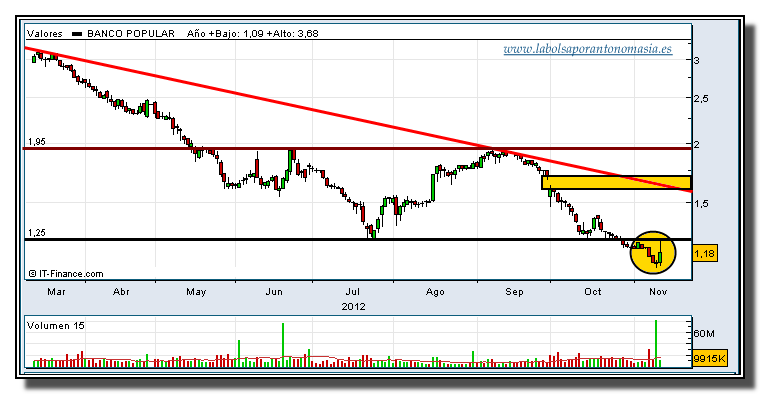
Task: Click the yellow circle highlighting November candles
Action: coord(653,252)
